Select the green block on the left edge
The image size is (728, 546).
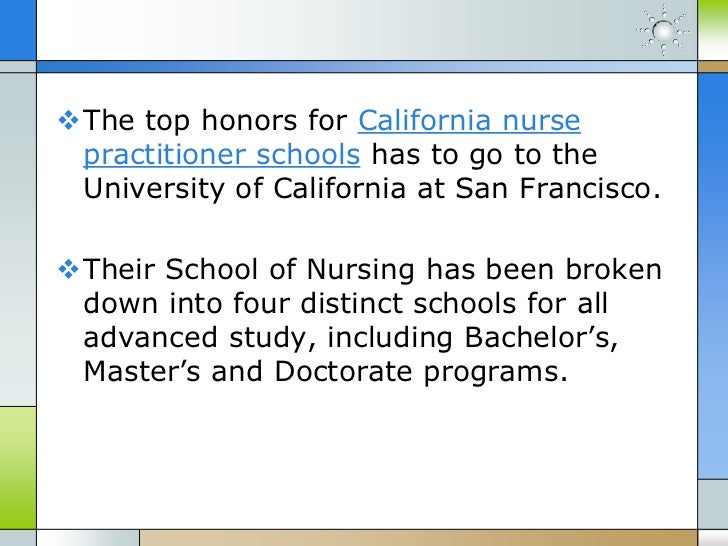[x=18, y=468]
